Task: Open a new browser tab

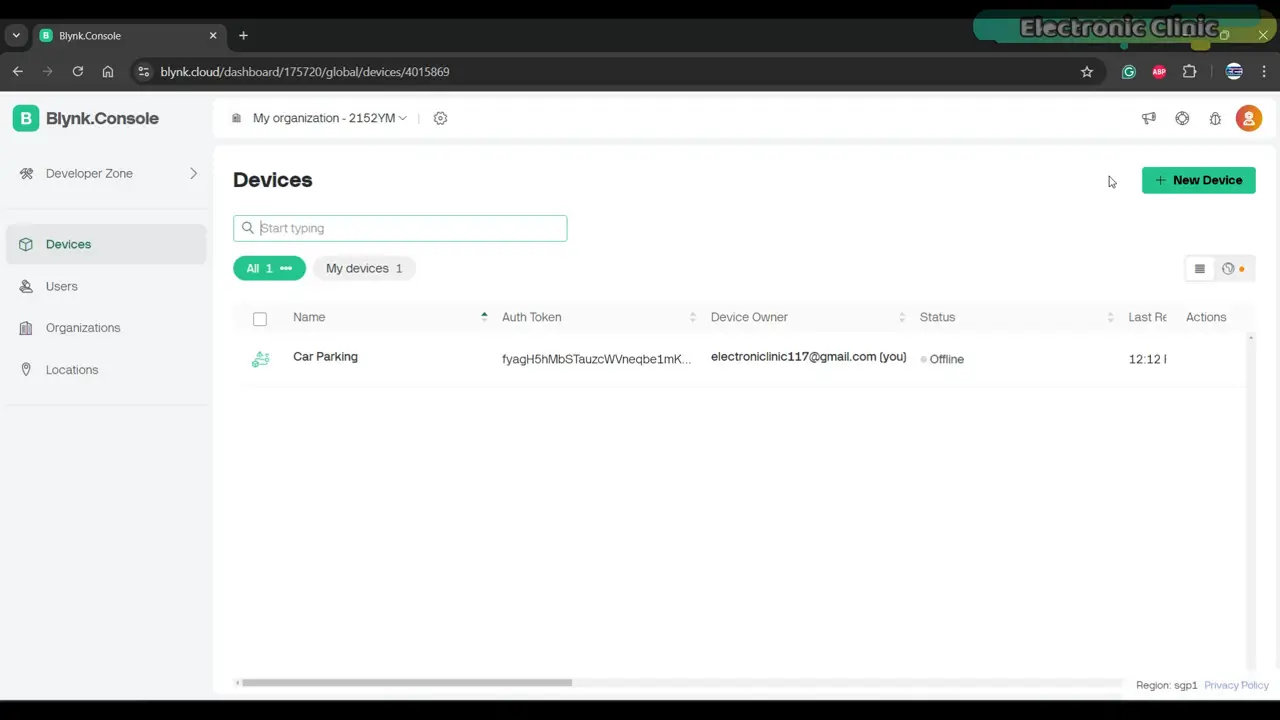Action: pyautogui.click(x=243, y=35)
